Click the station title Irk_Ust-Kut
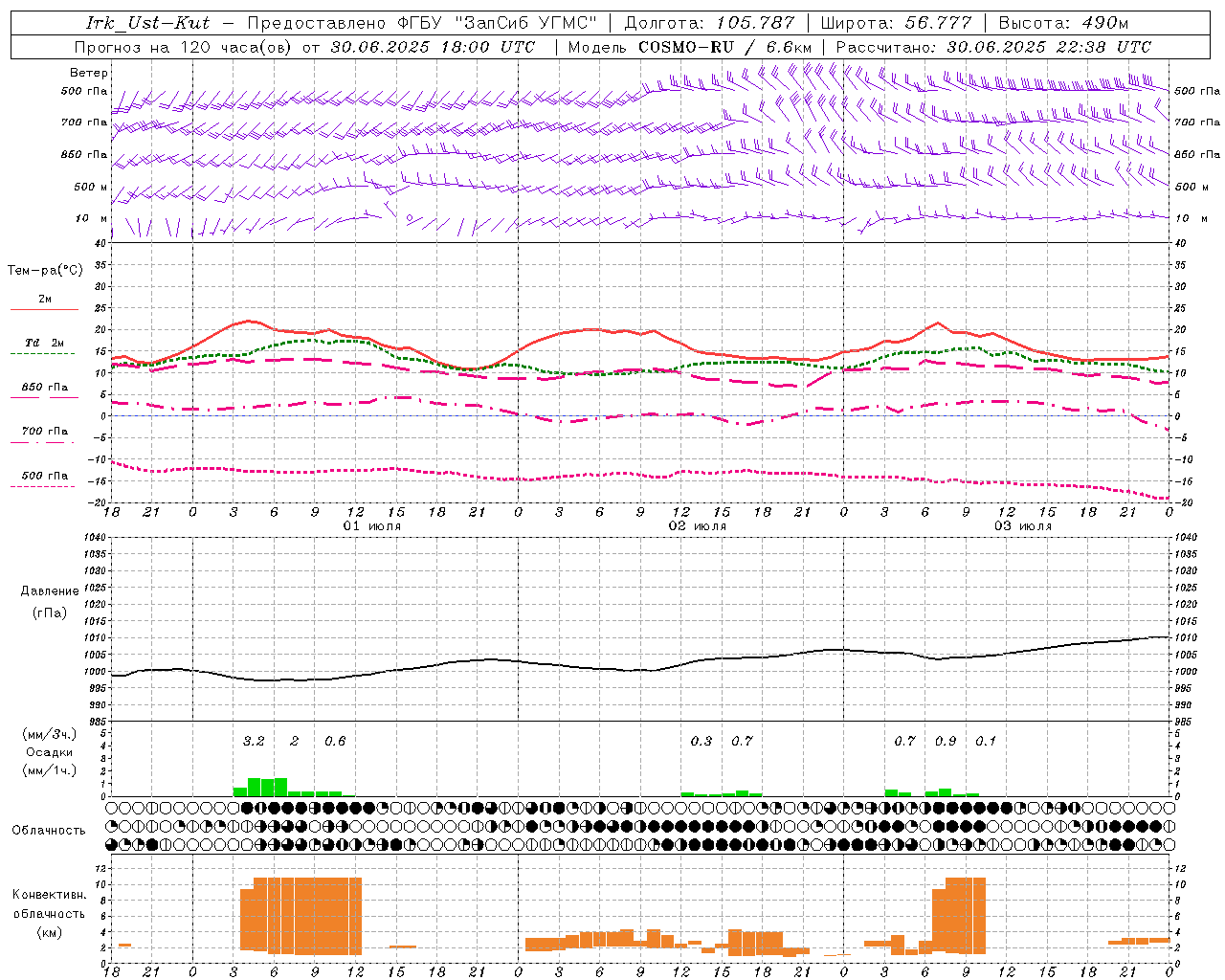 point(147,23)
